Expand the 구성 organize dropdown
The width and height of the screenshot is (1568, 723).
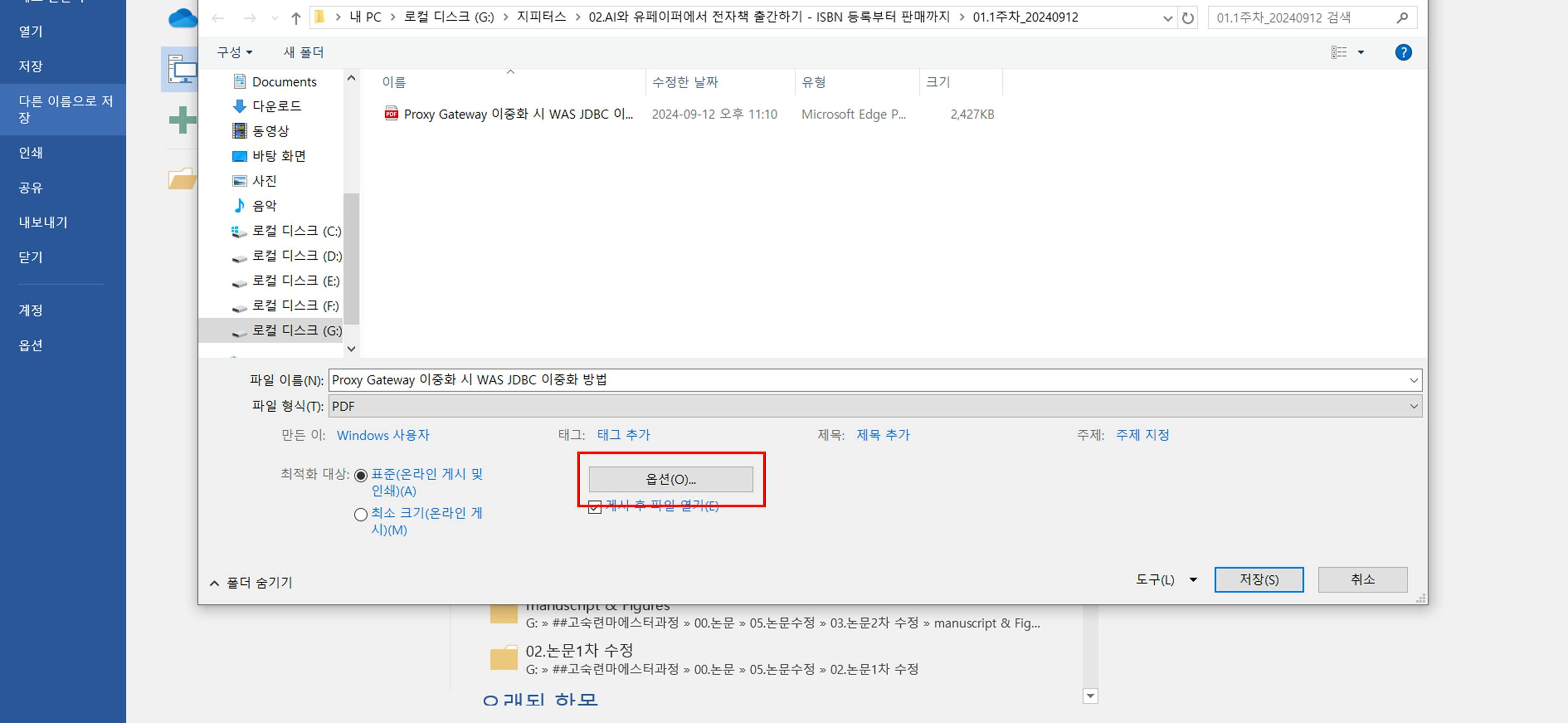point(234,53)
